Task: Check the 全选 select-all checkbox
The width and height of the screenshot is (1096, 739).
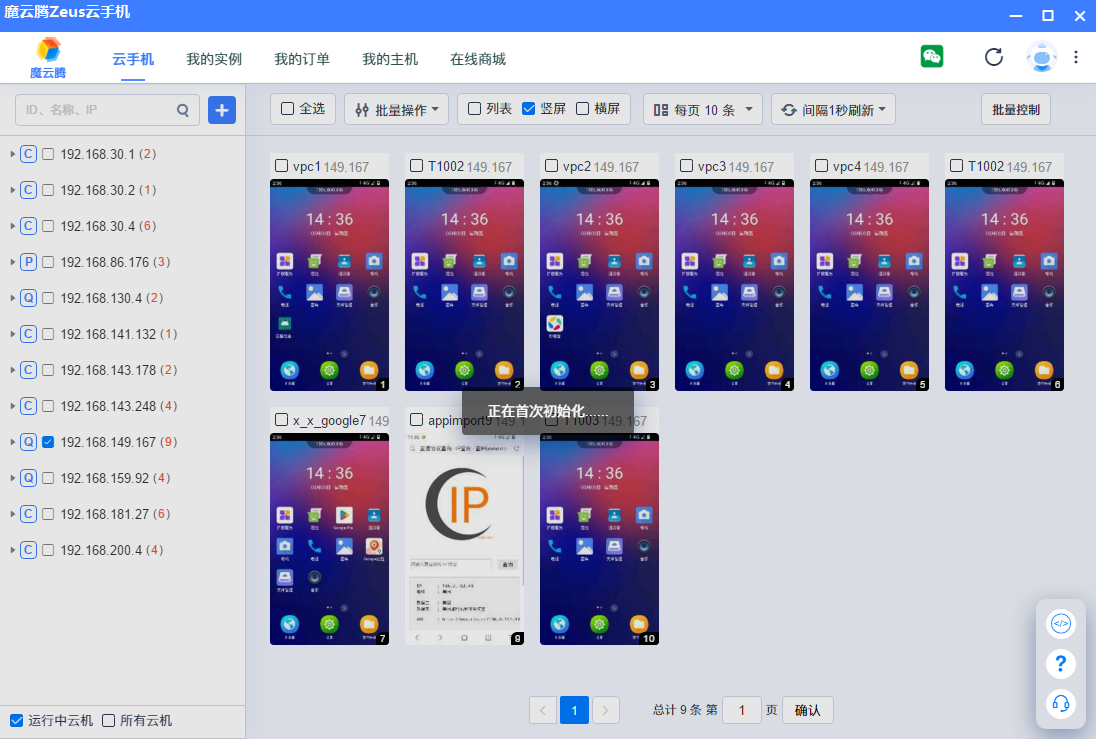Action: click(288, 109)
